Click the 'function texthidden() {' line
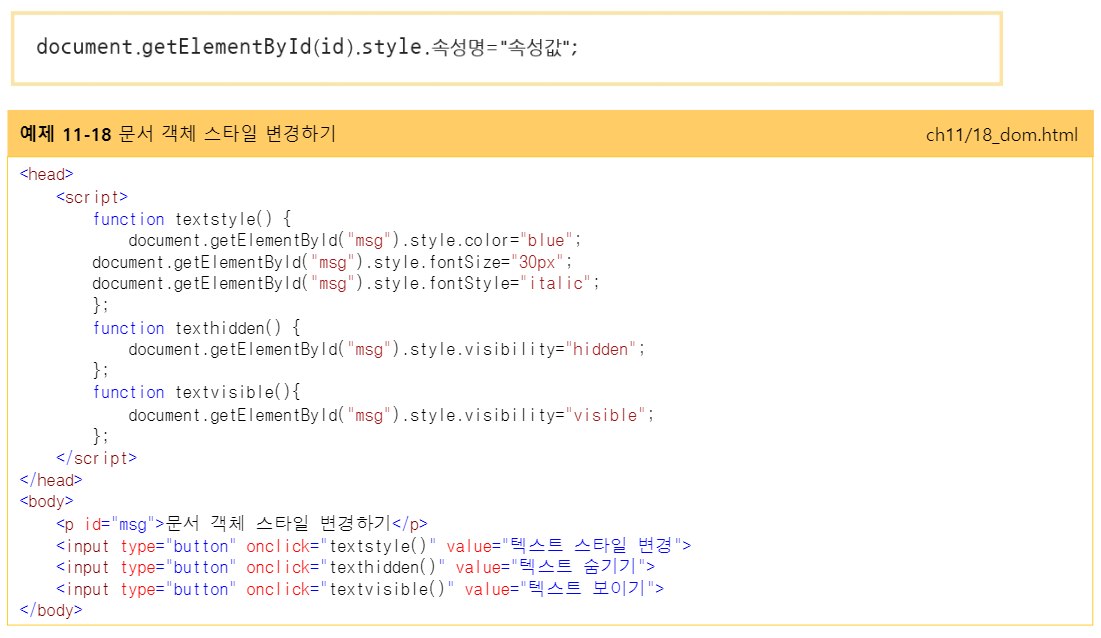 point(197,328)
